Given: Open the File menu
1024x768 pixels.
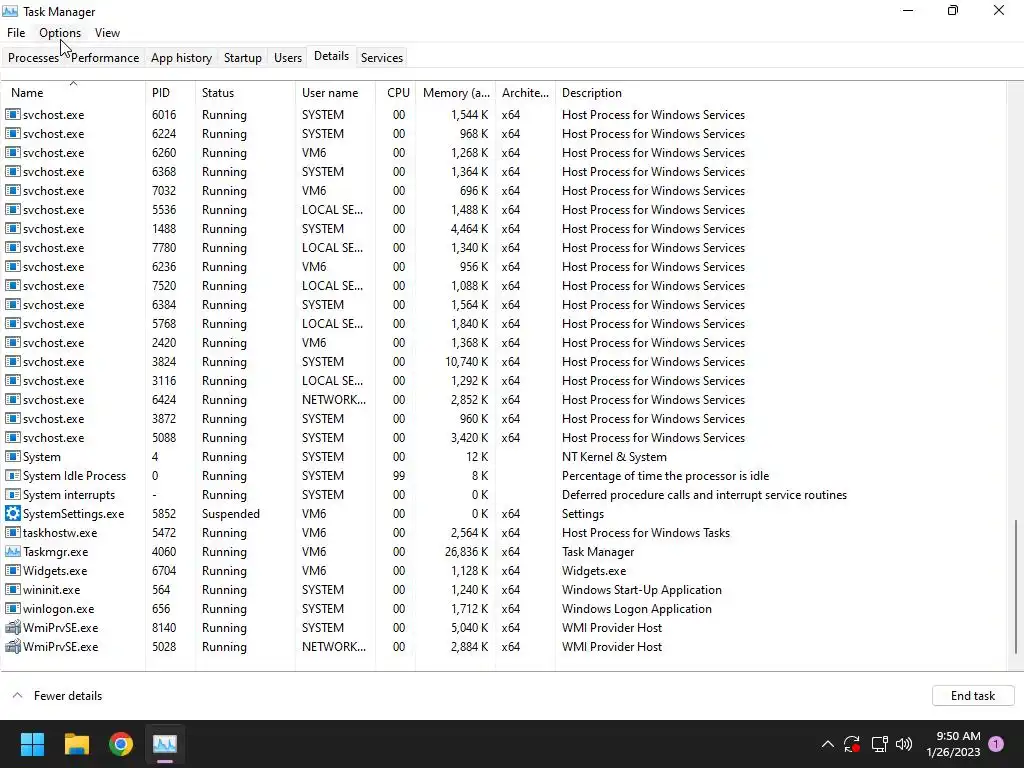Looking at the screenshot, I should pyautogui.click(x=16, y=33).
